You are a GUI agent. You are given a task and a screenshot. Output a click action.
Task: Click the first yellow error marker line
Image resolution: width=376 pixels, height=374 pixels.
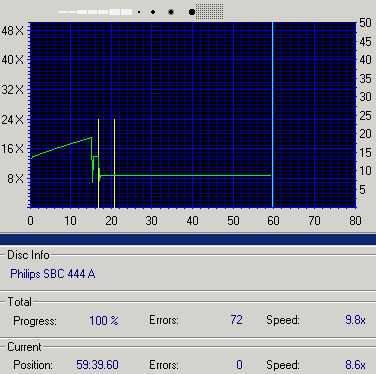tap(98, 163)
